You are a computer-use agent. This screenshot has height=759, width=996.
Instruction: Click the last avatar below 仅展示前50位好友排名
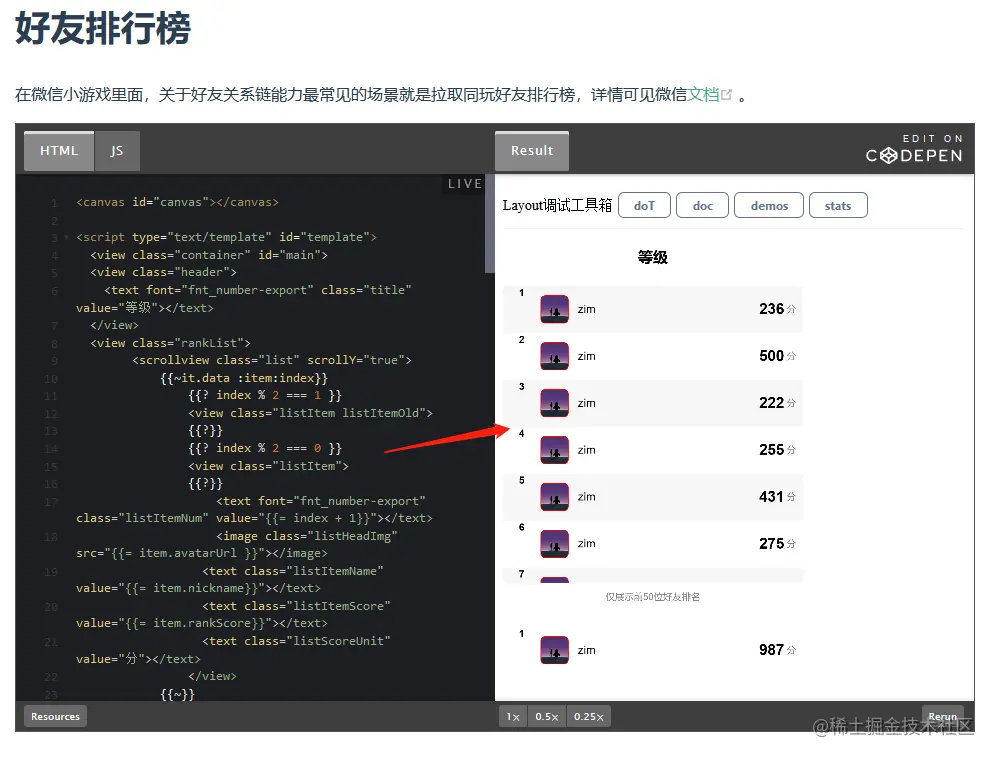pos(554,649)
